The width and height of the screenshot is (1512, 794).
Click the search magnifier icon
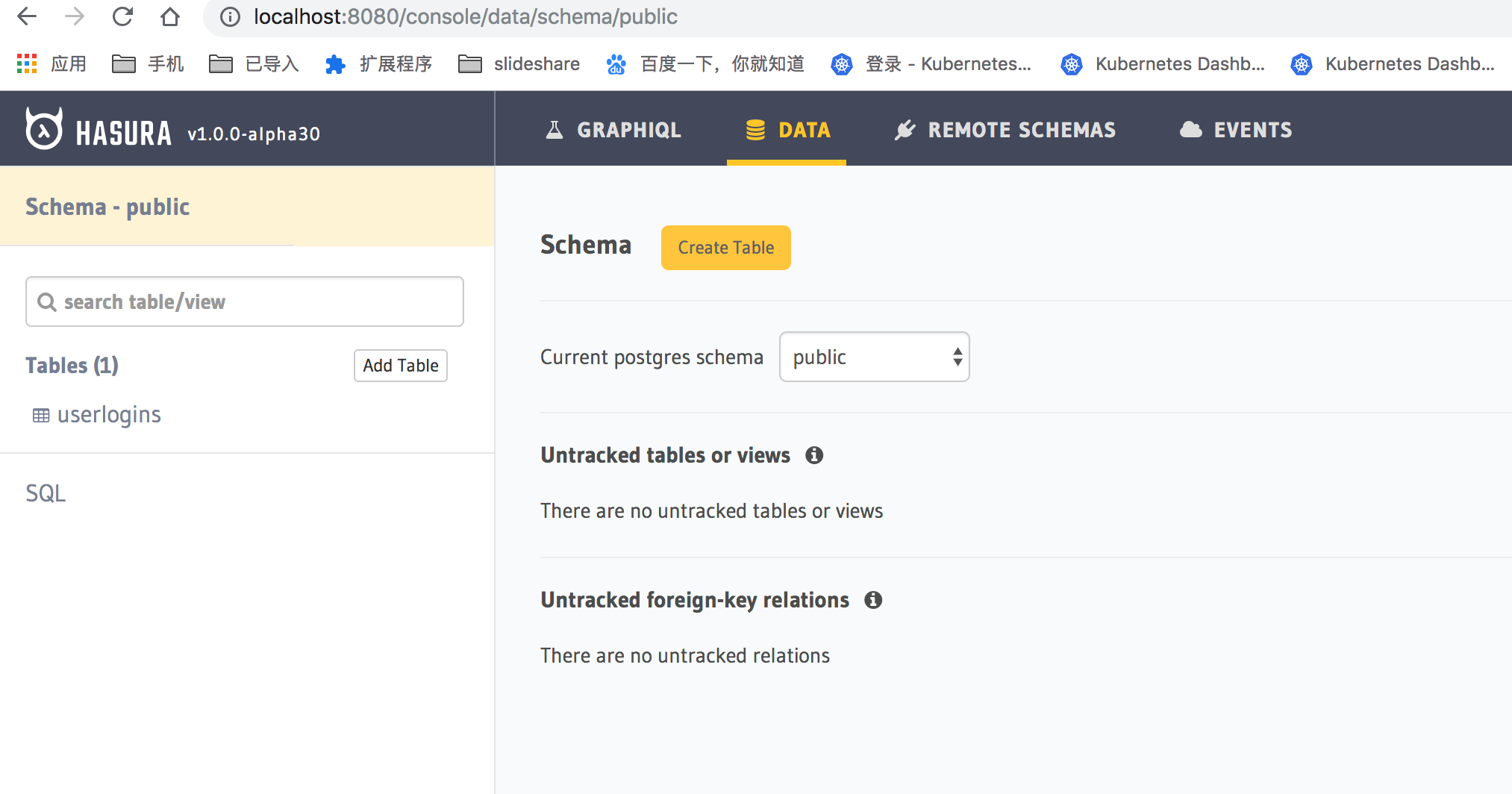47,301
